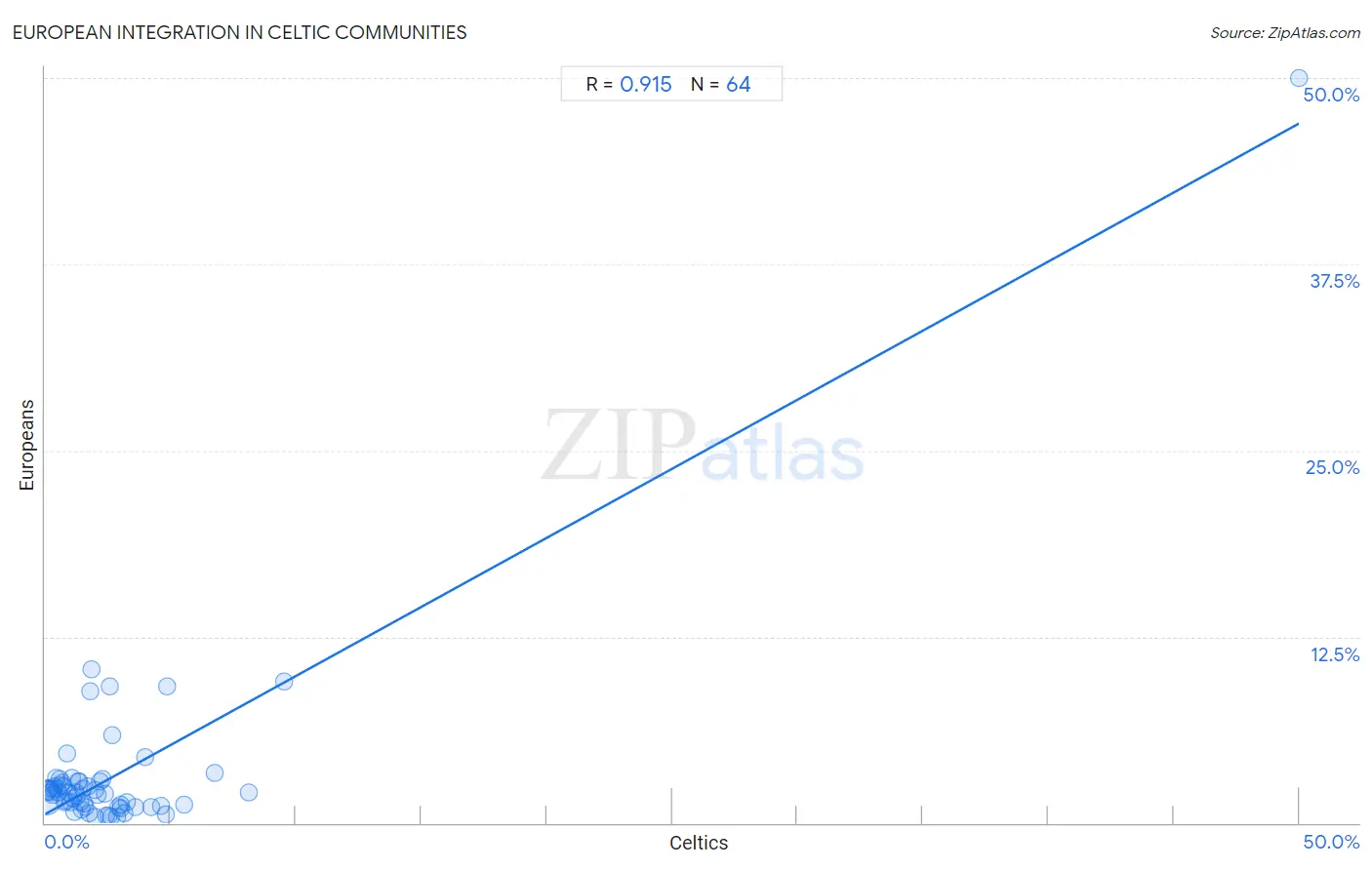The width and height of the screenshot is (1372, 870).
Task: Click the Source: ZipAtlas.com attribution text
Action: 1285,33
